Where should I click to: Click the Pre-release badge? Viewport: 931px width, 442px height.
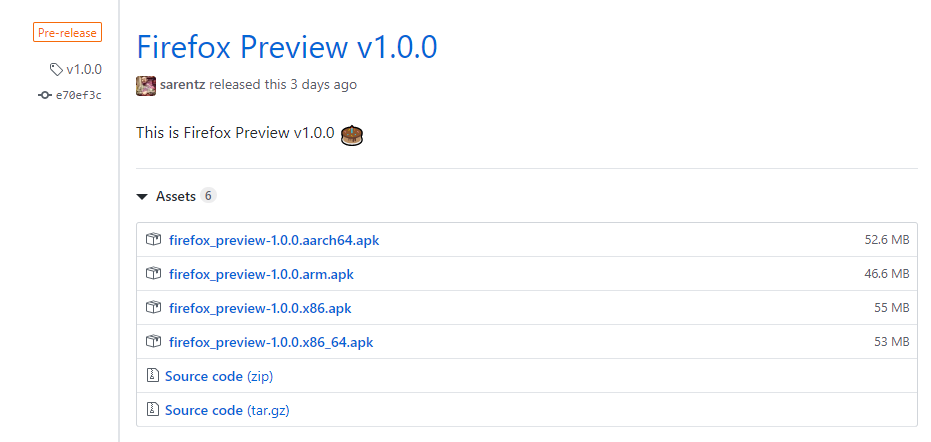[67, 33]
